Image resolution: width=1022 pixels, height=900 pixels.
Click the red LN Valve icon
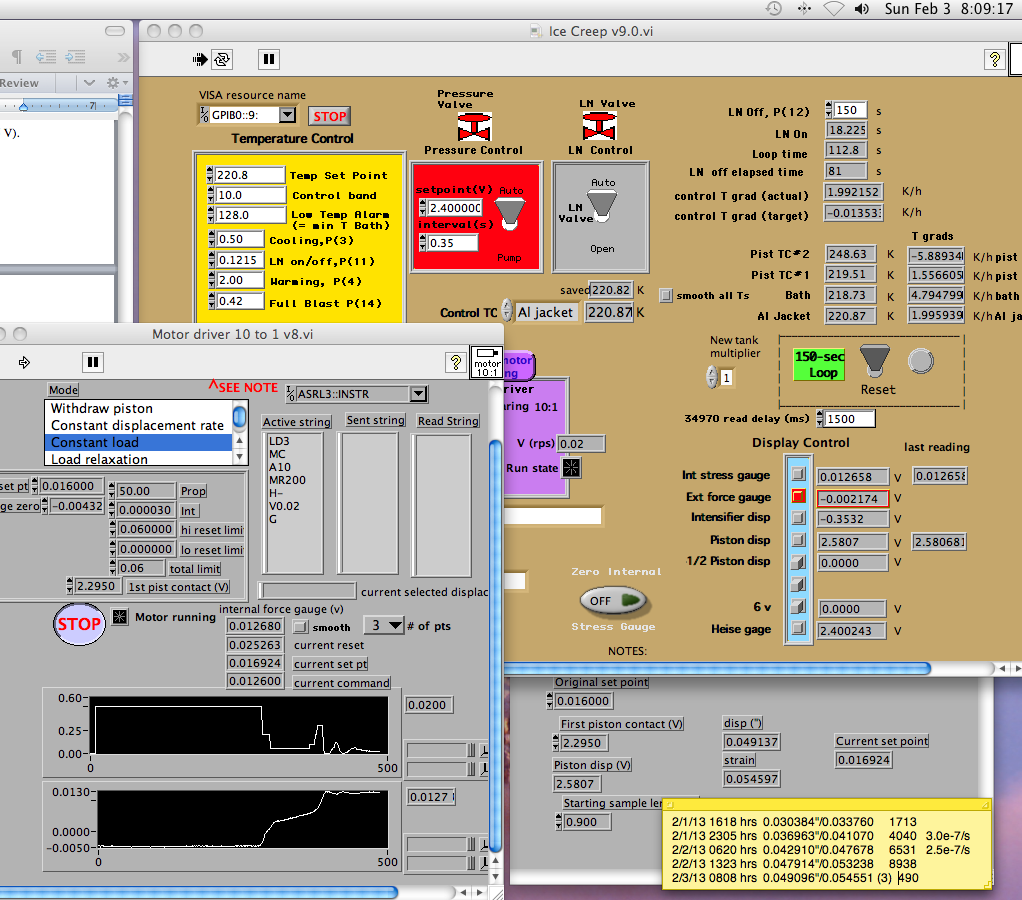point(601,127)
